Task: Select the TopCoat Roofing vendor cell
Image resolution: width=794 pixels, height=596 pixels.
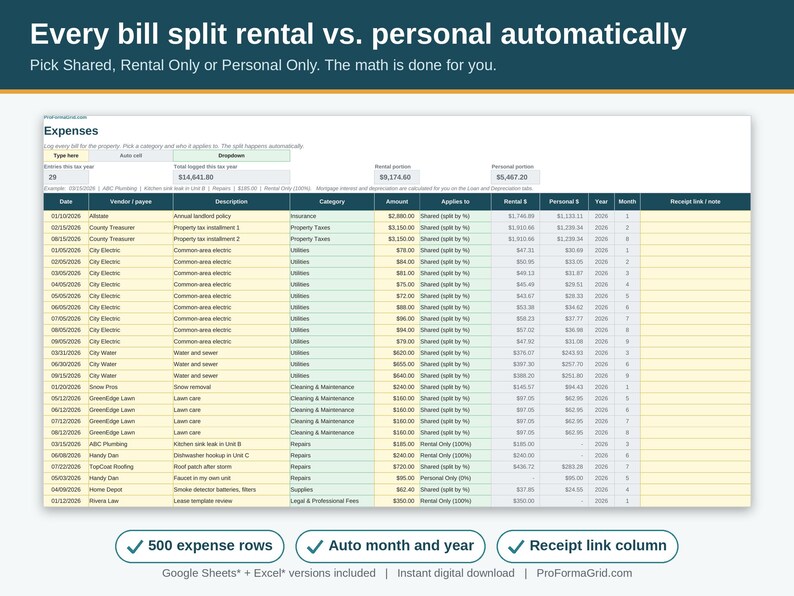Action: [131, 467]
